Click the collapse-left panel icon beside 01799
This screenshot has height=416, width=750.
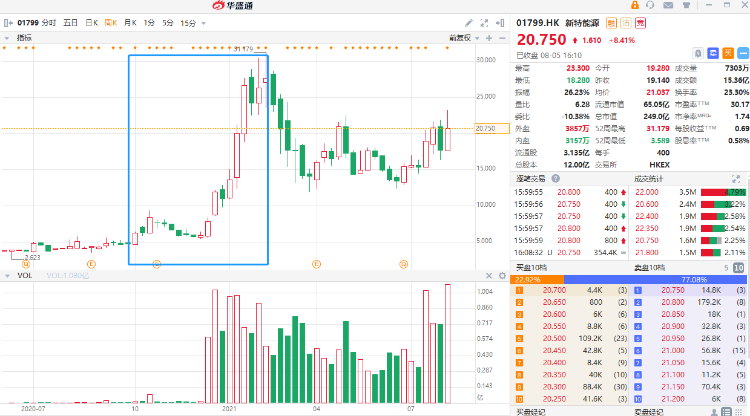8,23
